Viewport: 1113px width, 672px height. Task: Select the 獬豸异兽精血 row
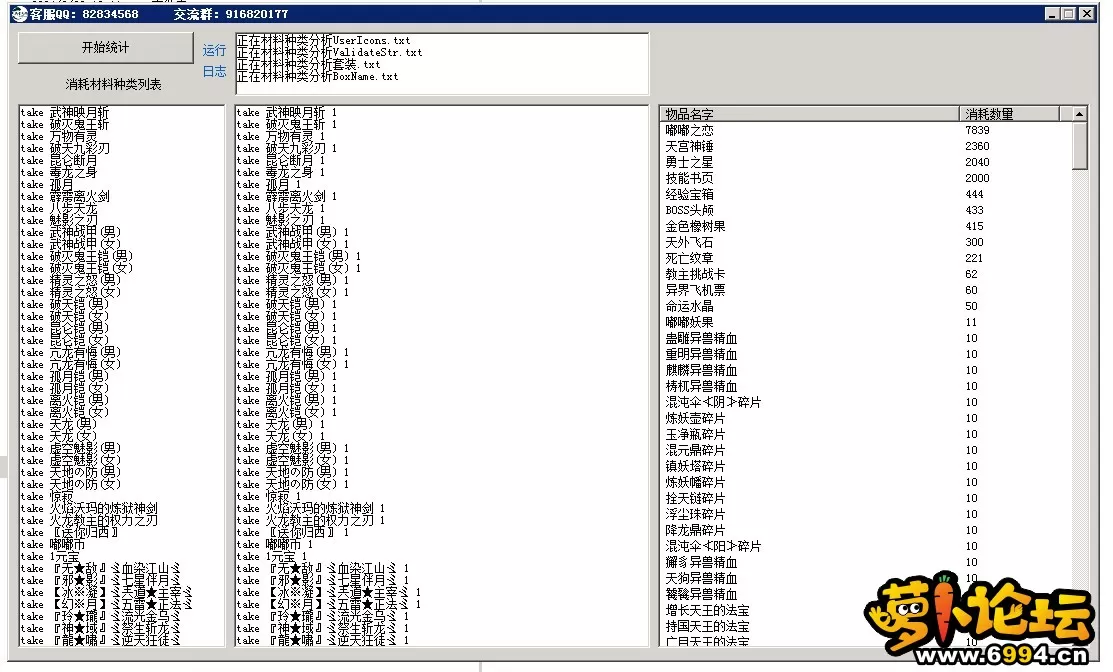tap(866, 562)
